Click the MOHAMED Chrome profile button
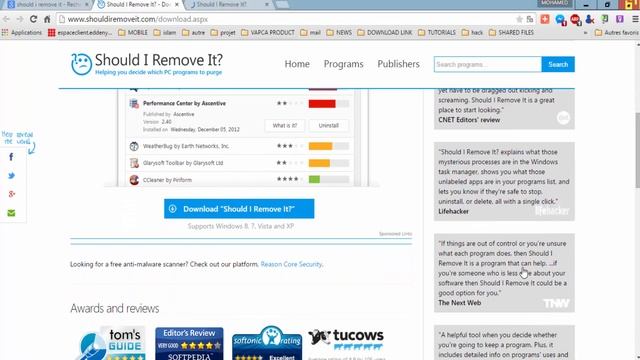Screen dimensions: 640x360 click(554, 3)
